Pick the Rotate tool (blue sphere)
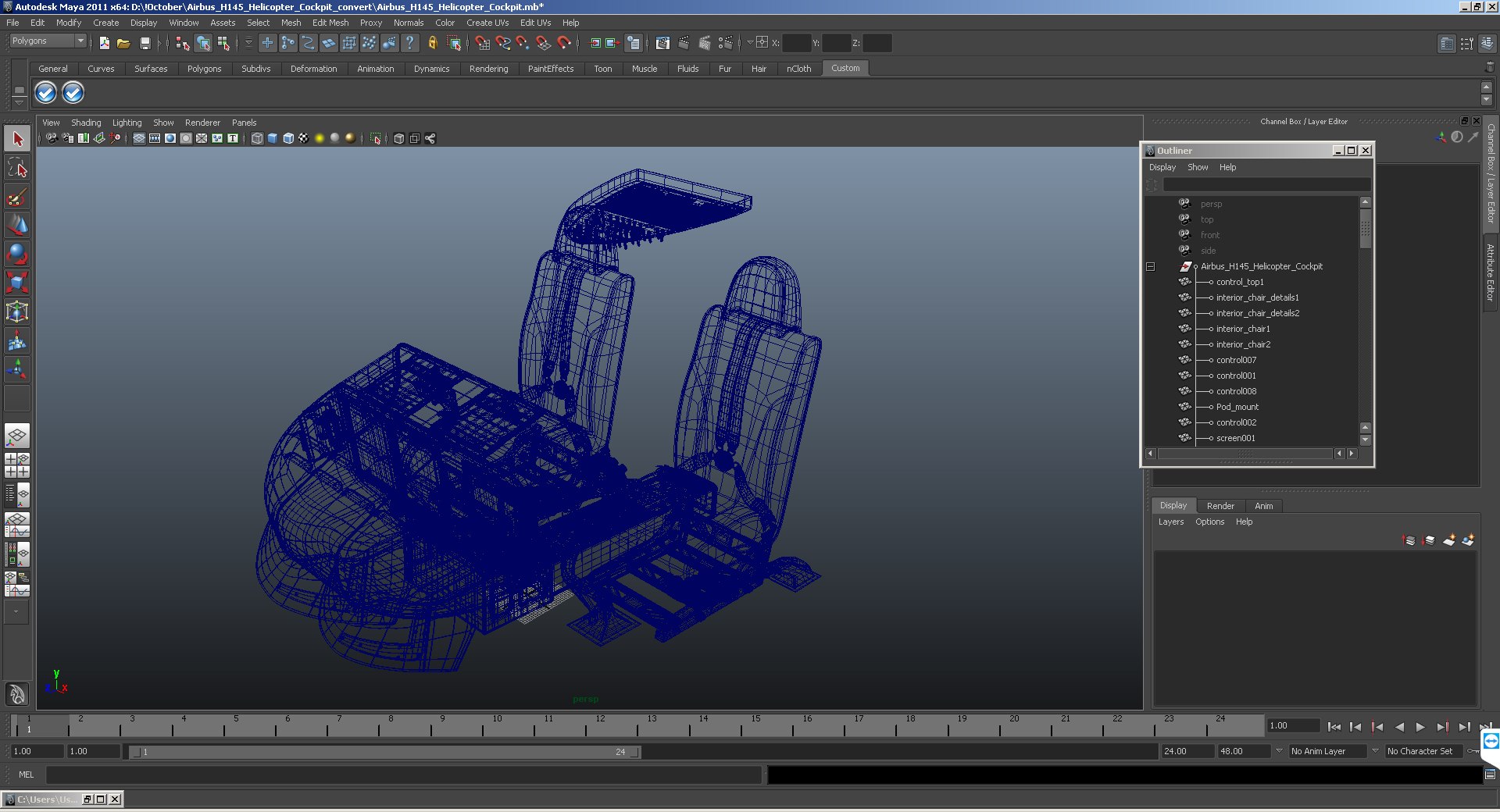This screenshot has height=812, width=1500. coord(17,254)
